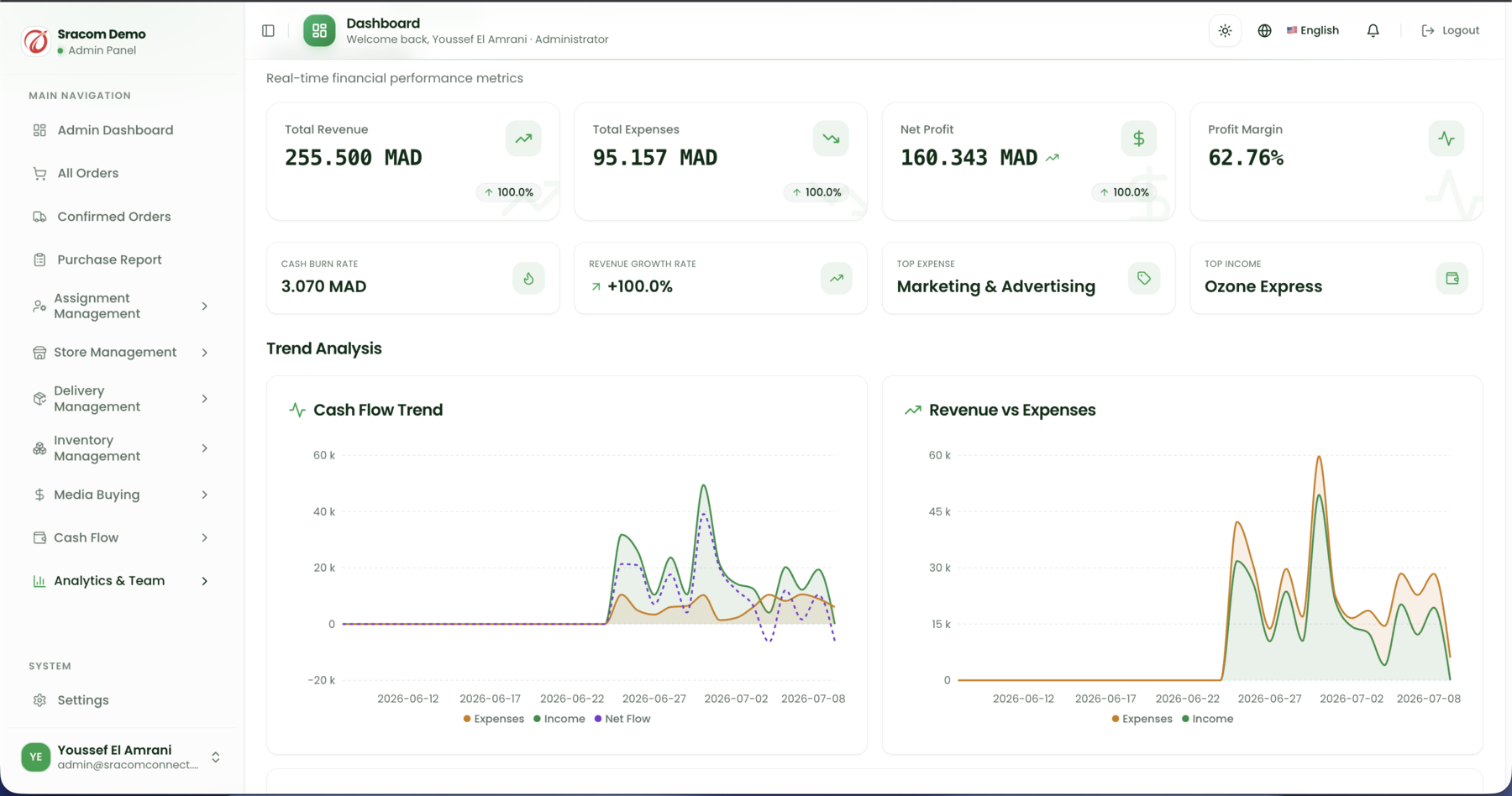Click the Total Expenses trend-down icon
1512x796 pixels.
831,139
